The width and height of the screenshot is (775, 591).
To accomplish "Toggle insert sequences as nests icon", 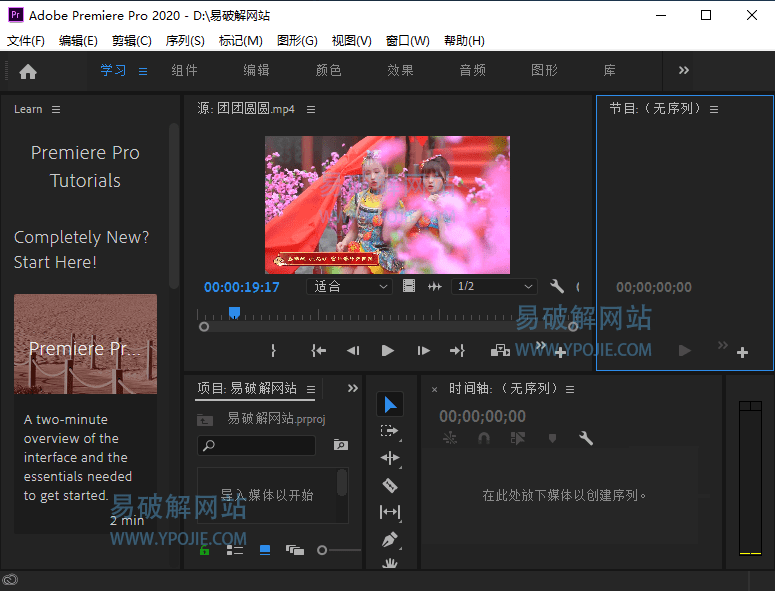I will point(450,438).
